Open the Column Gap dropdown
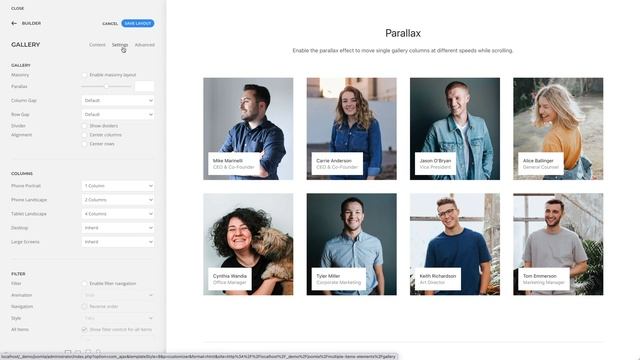 (x=118, y=100)
